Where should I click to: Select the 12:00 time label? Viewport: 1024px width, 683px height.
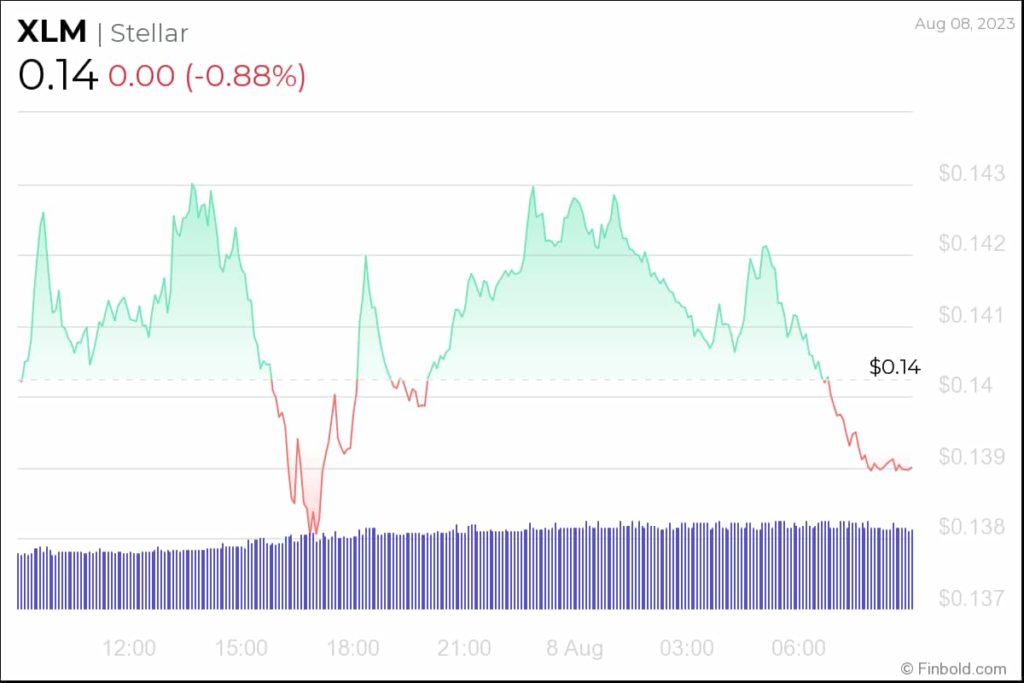click(129, 648)
